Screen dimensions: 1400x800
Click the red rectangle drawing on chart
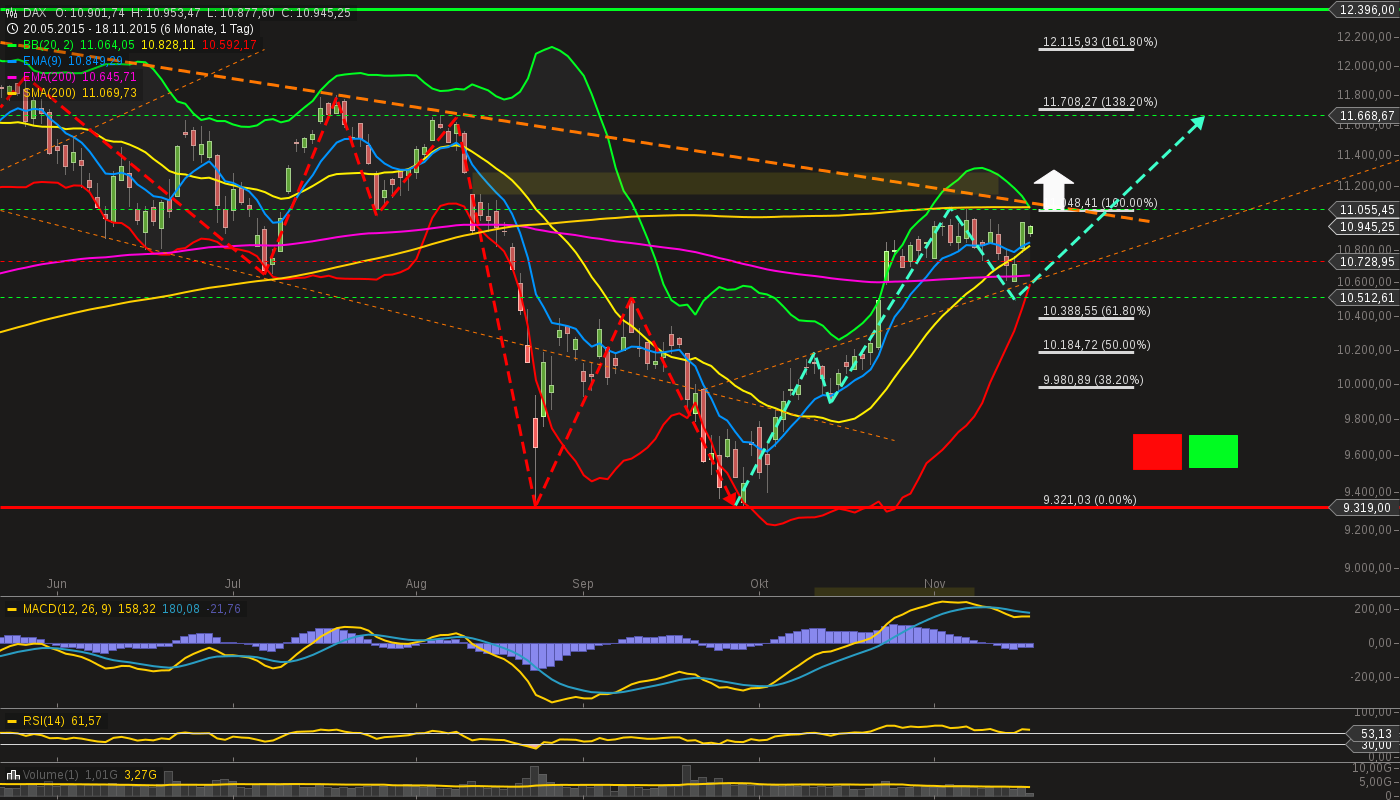tap(1157, 452)
